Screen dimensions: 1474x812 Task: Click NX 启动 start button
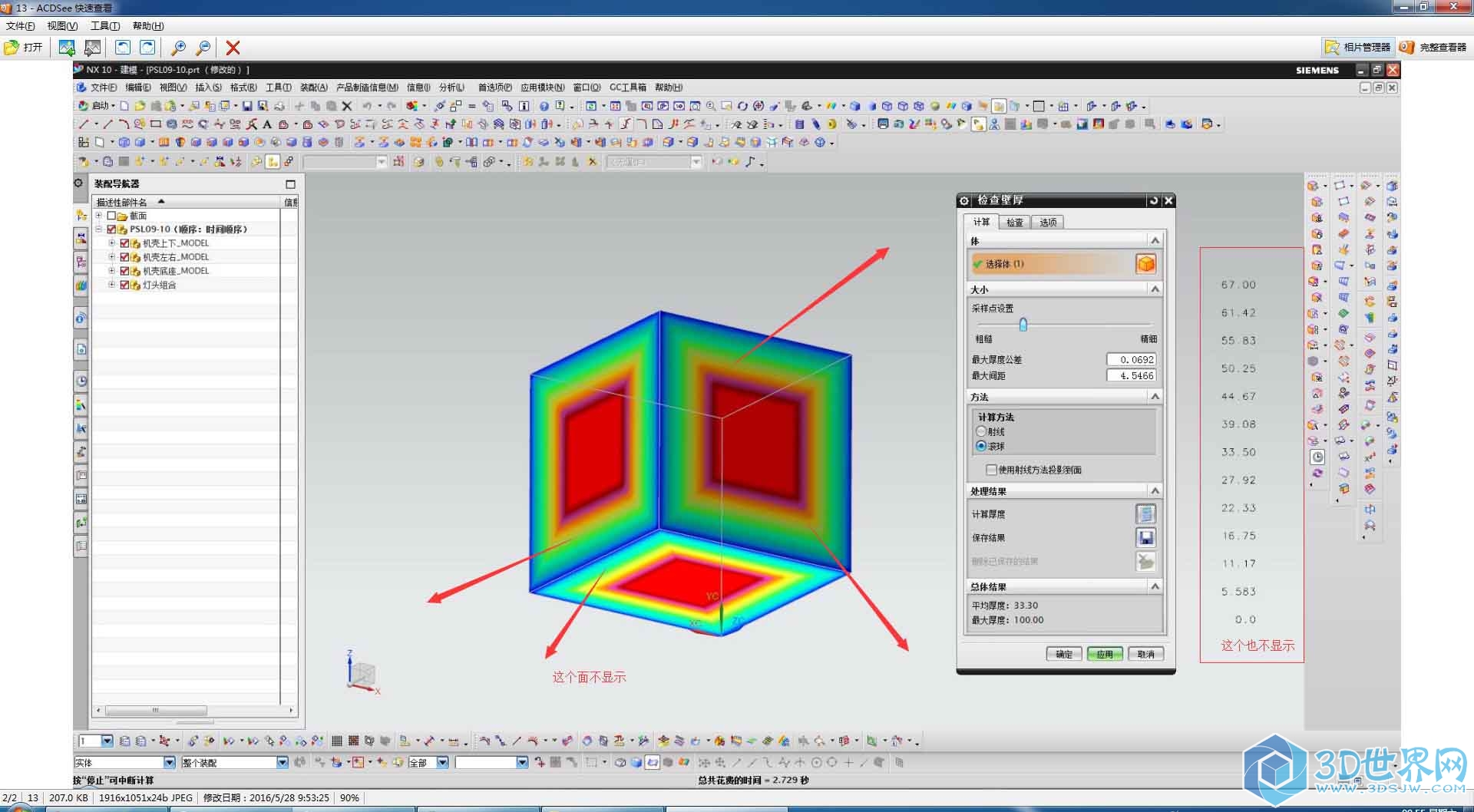[95, 106]
